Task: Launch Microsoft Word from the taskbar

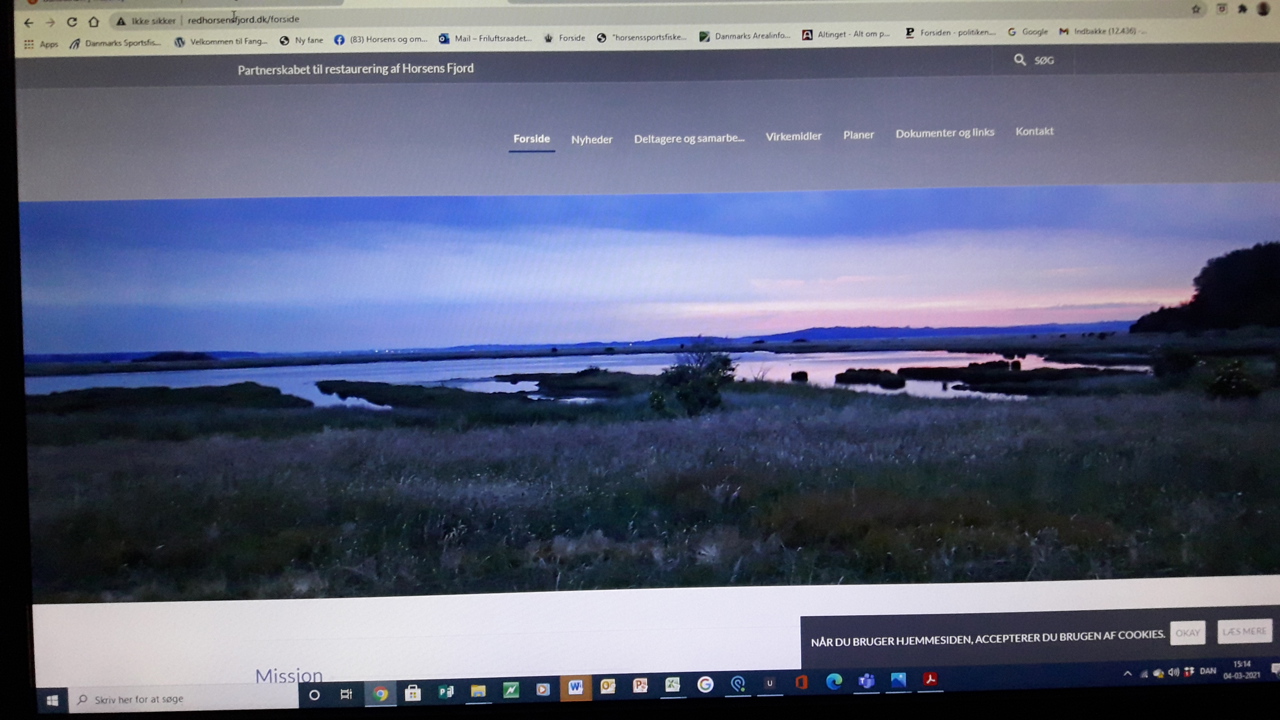Action: [575, 687]
